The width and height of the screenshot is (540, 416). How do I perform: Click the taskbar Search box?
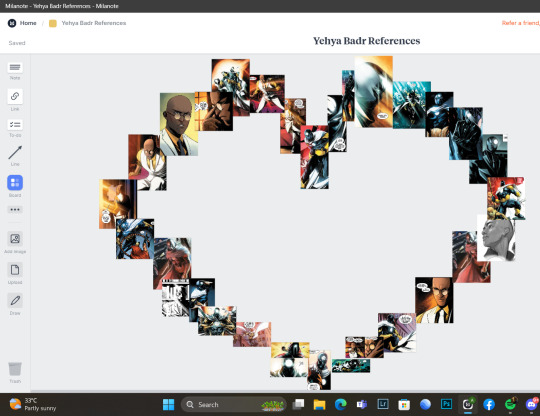coord(234,405)
